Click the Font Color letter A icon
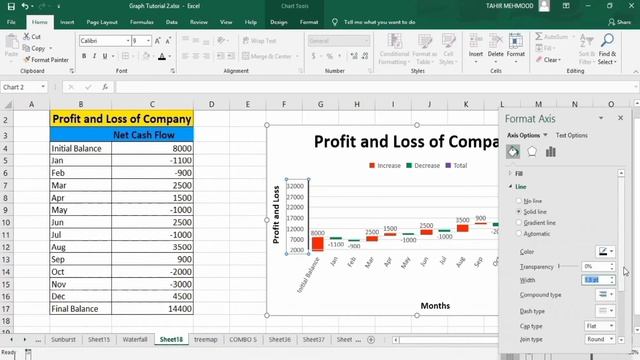 pos(162,56)
